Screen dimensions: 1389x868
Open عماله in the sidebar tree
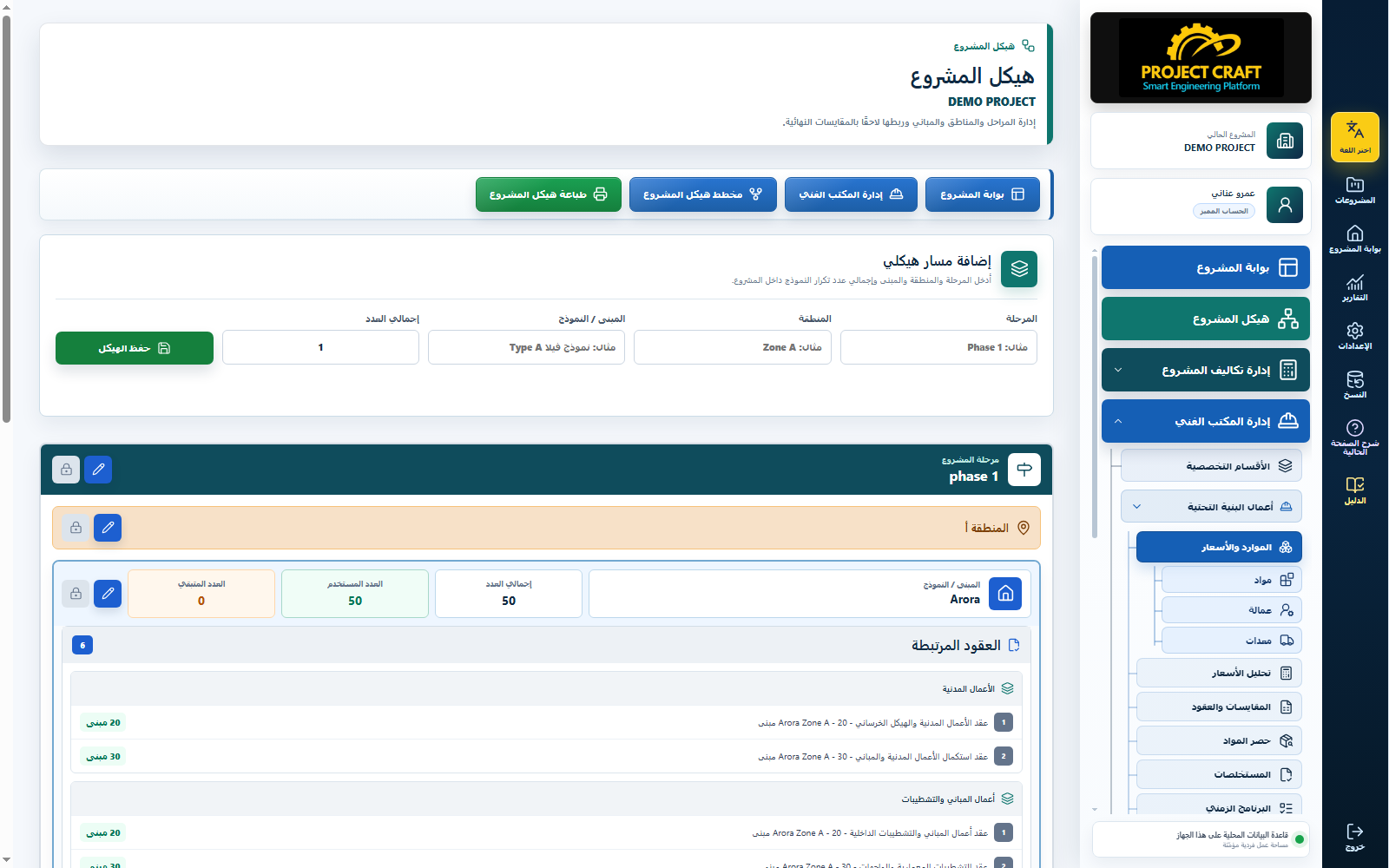coord(1232,610)
